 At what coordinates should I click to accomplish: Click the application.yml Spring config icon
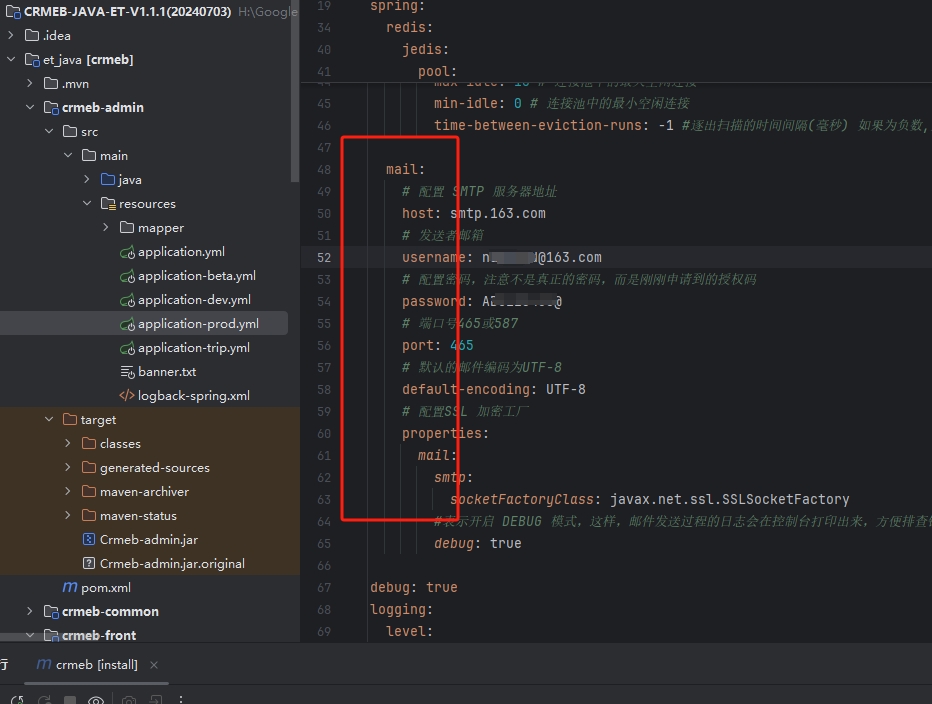(127, 252)
